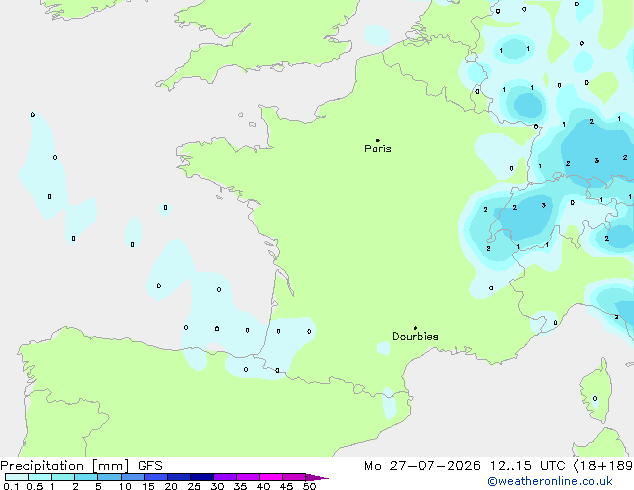Click the Dourbies location label
Screen dimensions: 634x490
tap(415, 336)
